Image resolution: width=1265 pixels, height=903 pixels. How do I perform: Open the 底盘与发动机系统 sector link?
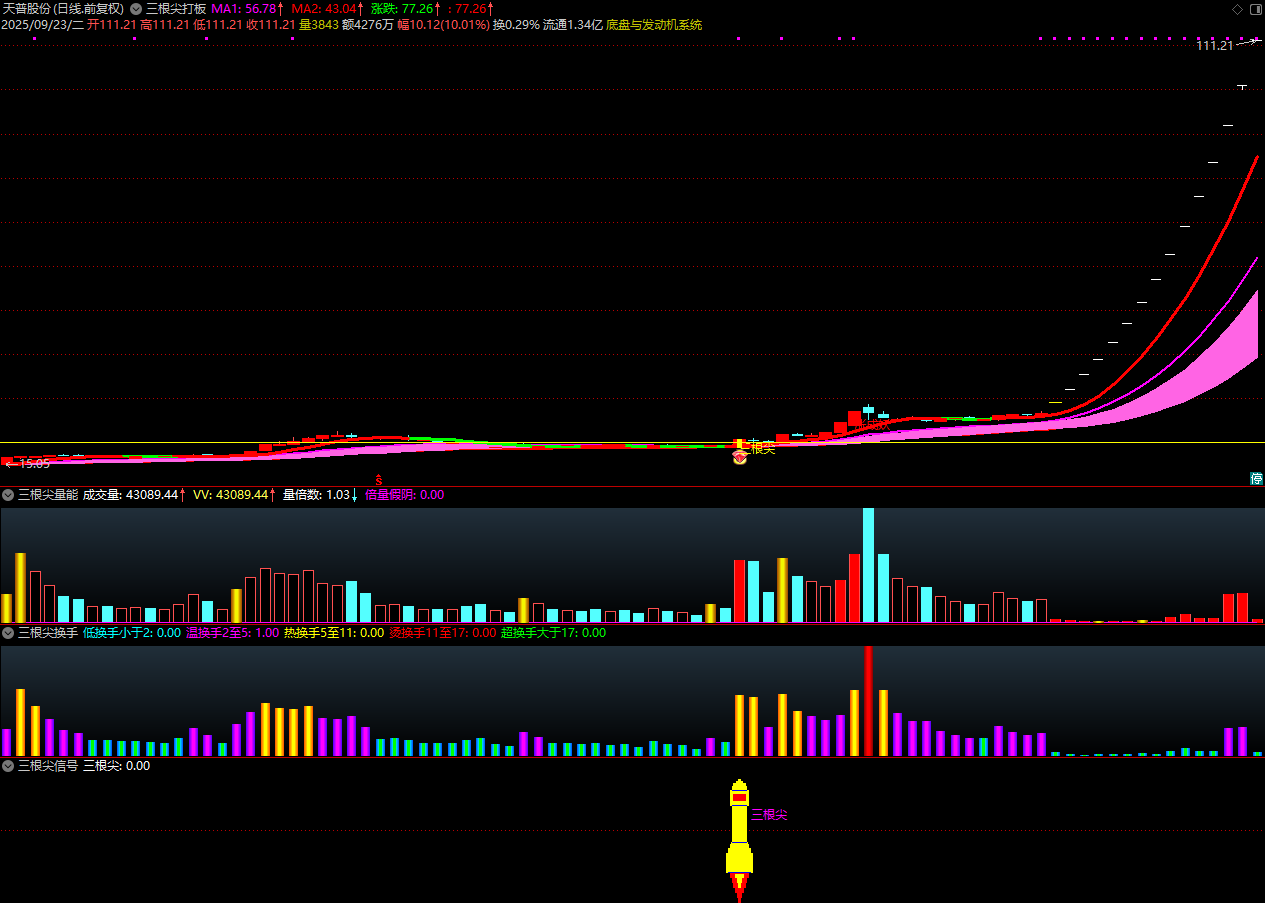[x=654, y=24]
